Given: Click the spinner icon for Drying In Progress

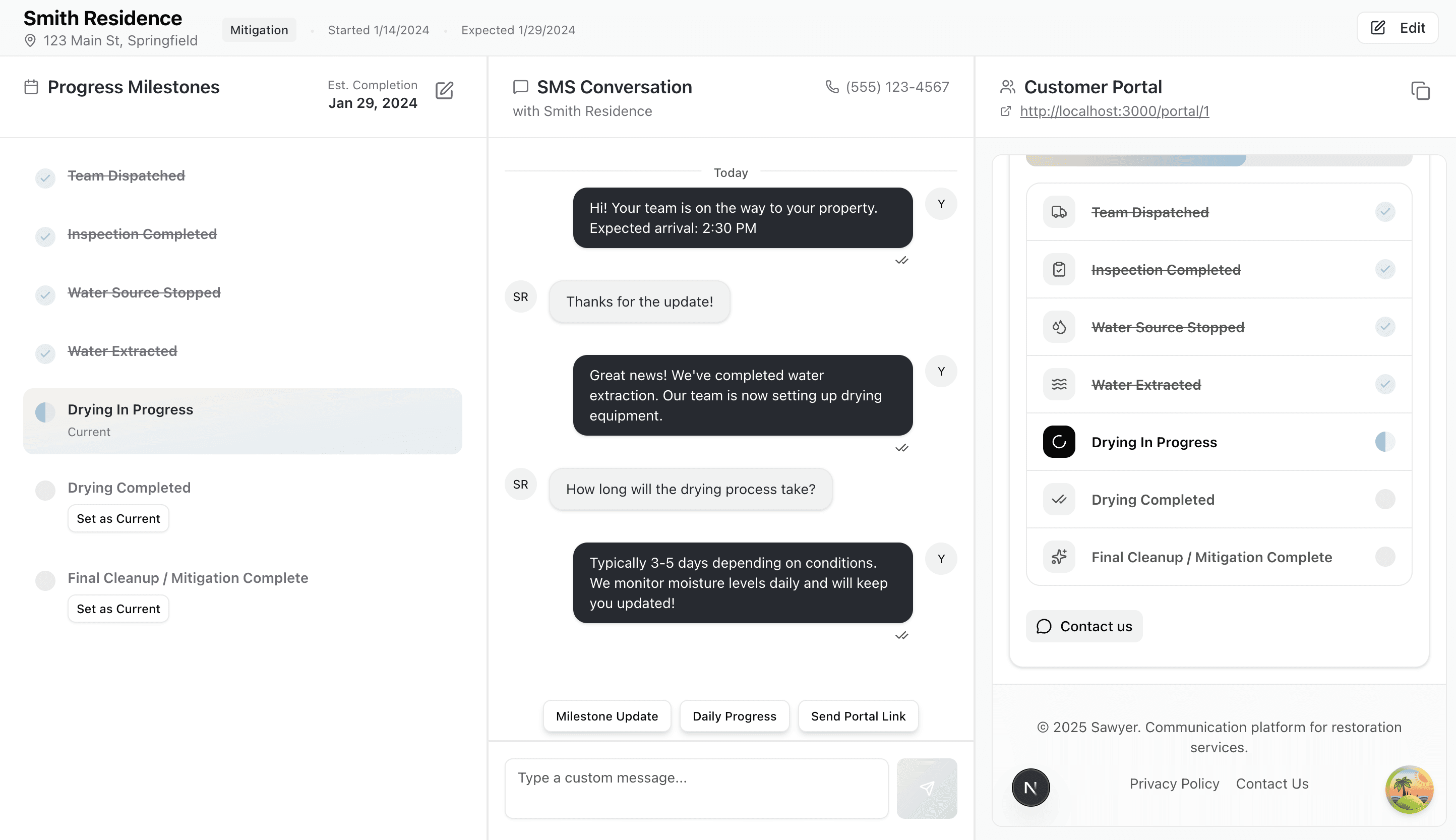Looking at the screenshot, I should (x=1059, y=442).
